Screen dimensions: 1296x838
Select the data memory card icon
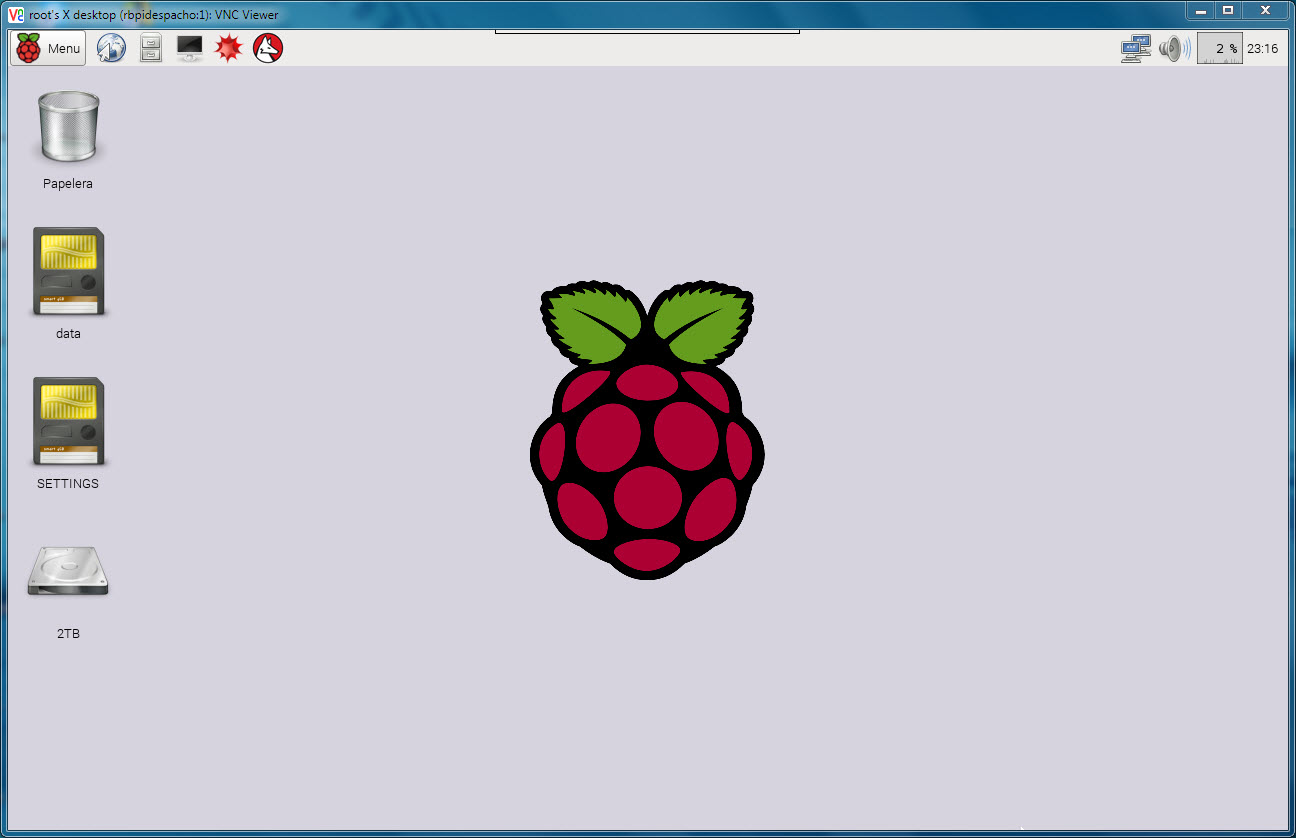68,272
